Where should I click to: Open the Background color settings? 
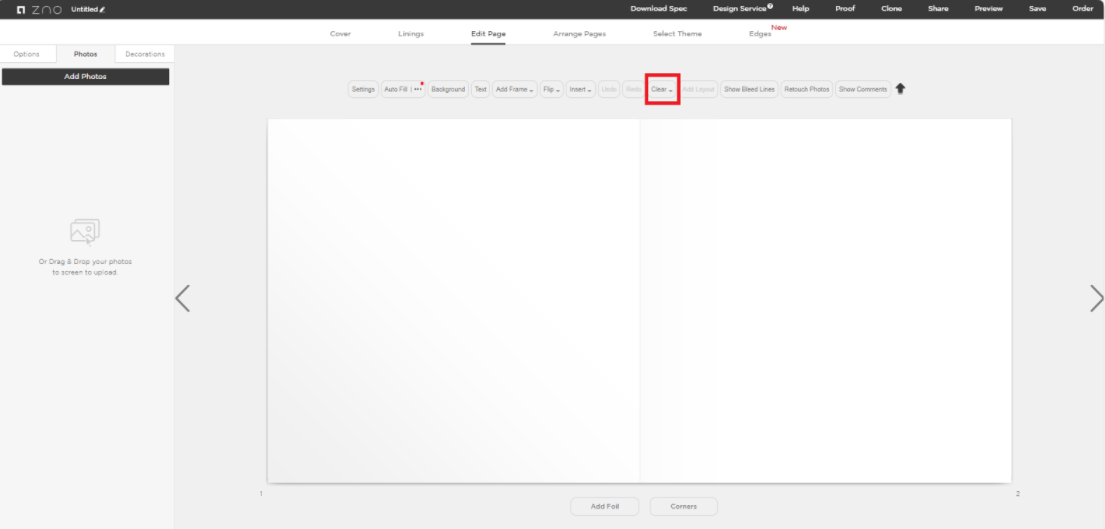tap(448, 89)
